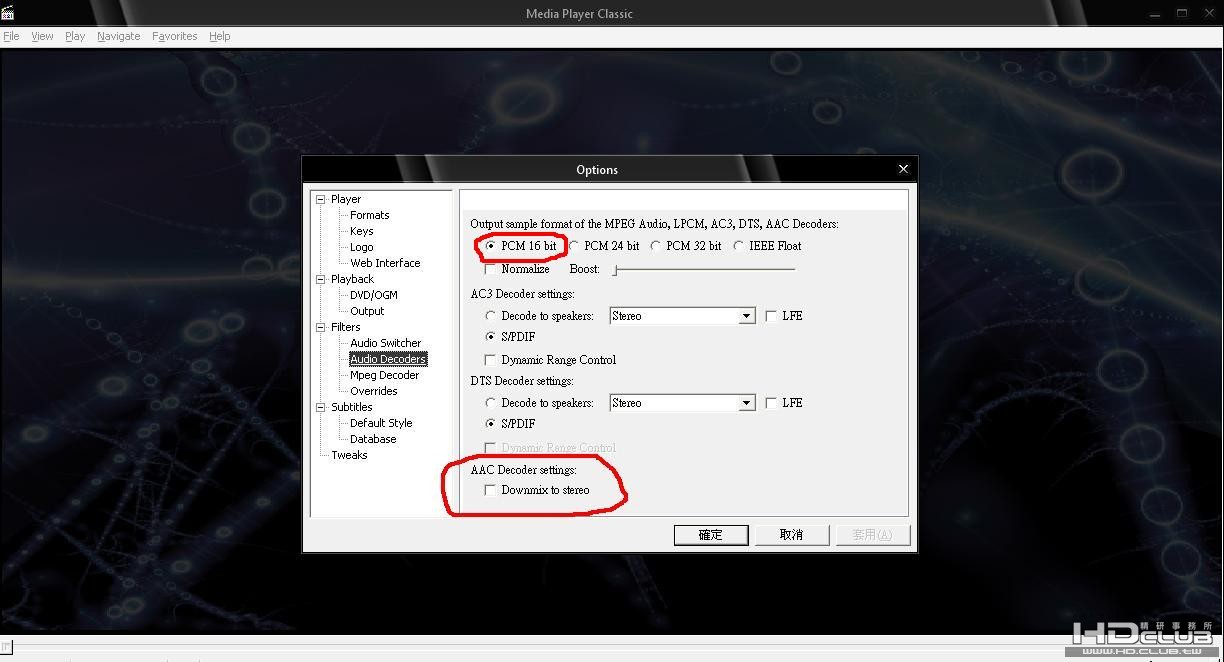The image size is (1224, 662).
Task: Select PCM 32 bit output format
Action: point(655,246)
